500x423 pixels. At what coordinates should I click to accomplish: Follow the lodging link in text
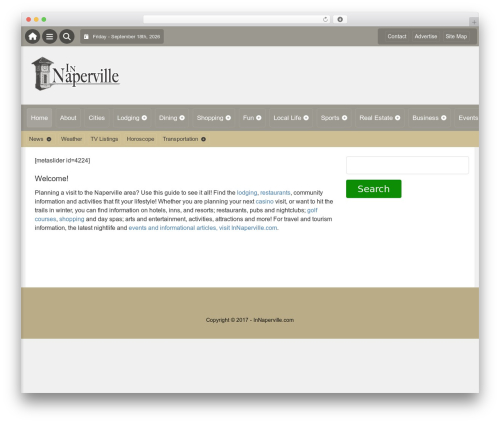point(247,193)
